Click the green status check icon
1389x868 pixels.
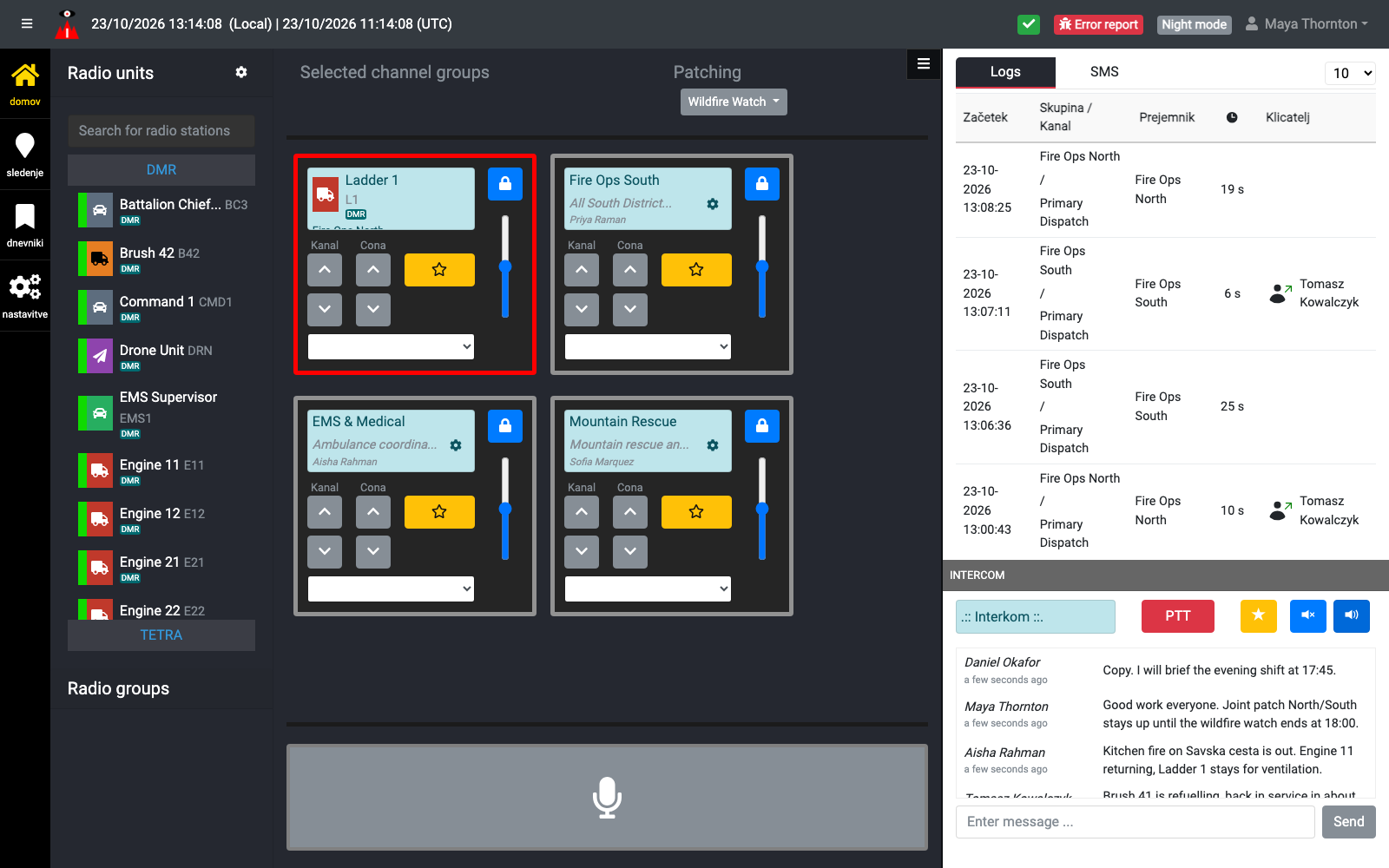tap(1029, 24)
